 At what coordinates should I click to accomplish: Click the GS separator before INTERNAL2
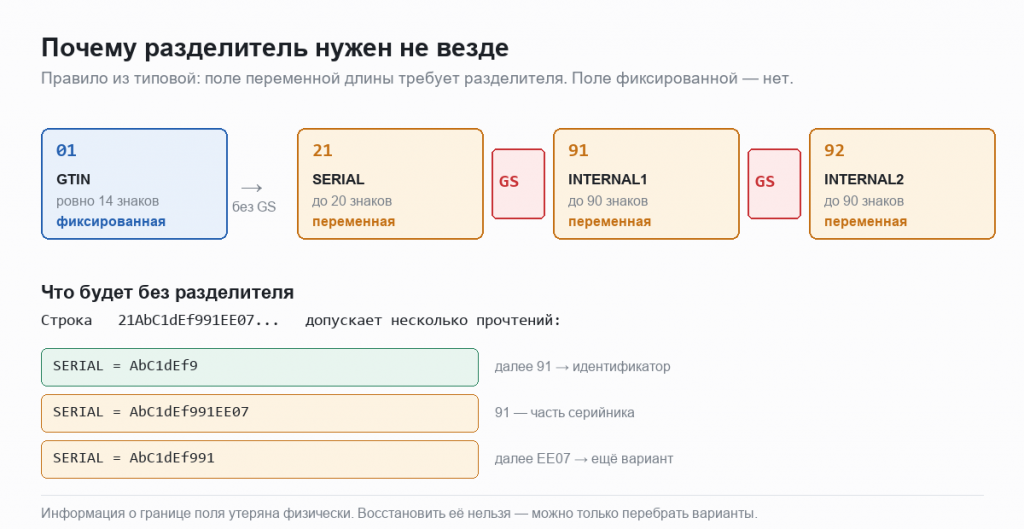click(x=775, y=184)
